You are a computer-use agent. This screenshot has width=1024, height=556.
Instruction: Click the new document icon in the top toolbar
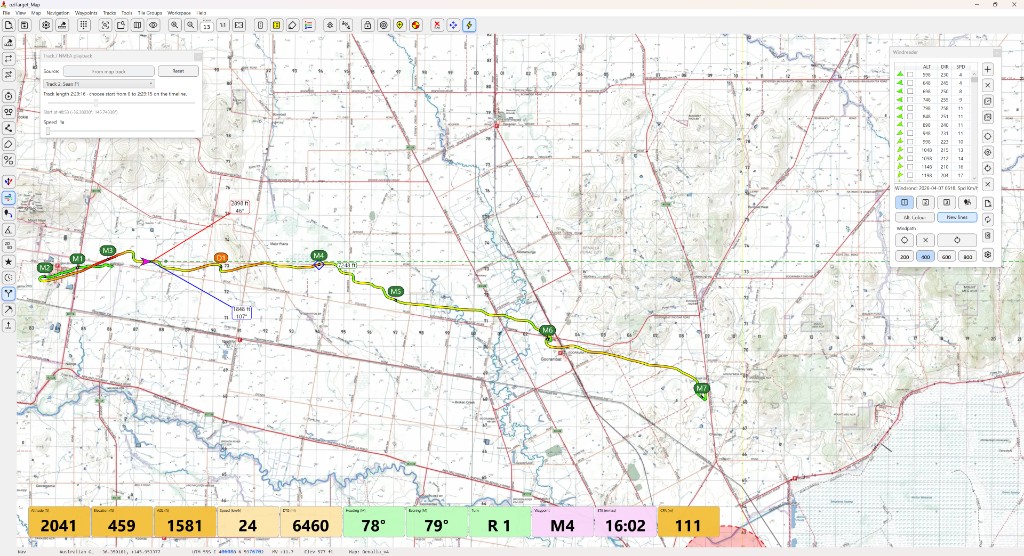tap(8, 25)
